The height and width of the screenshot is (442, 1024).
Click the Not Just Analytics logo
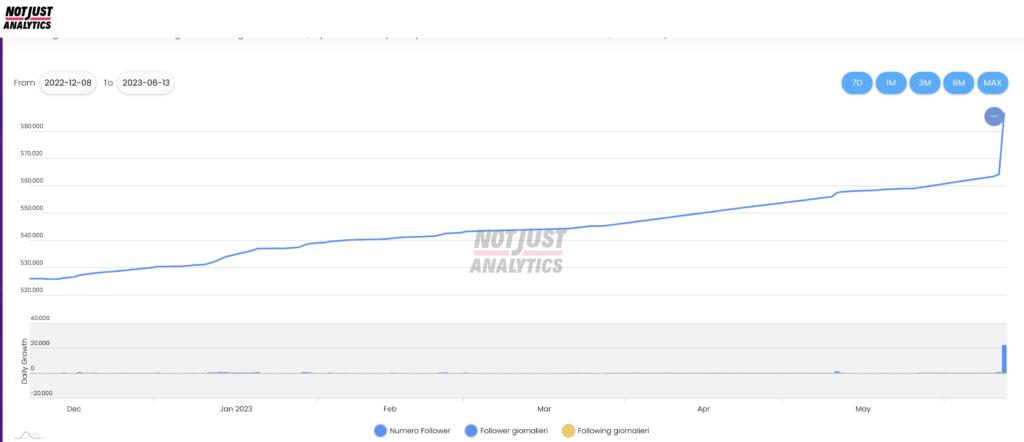click(28, 17)
